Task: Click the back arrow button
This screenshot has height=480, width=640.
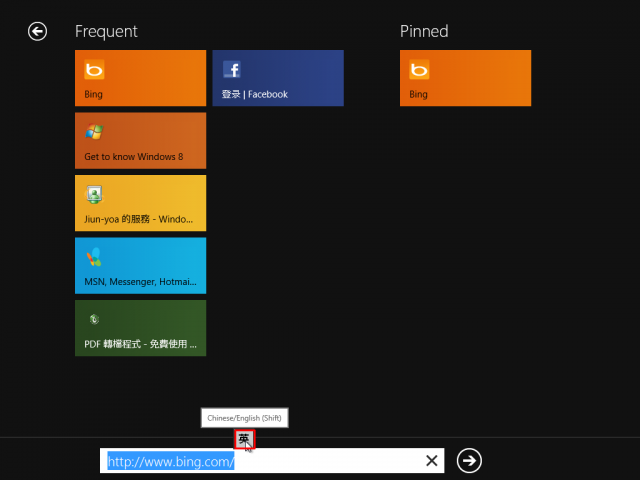Action: [x=37, y=31]
